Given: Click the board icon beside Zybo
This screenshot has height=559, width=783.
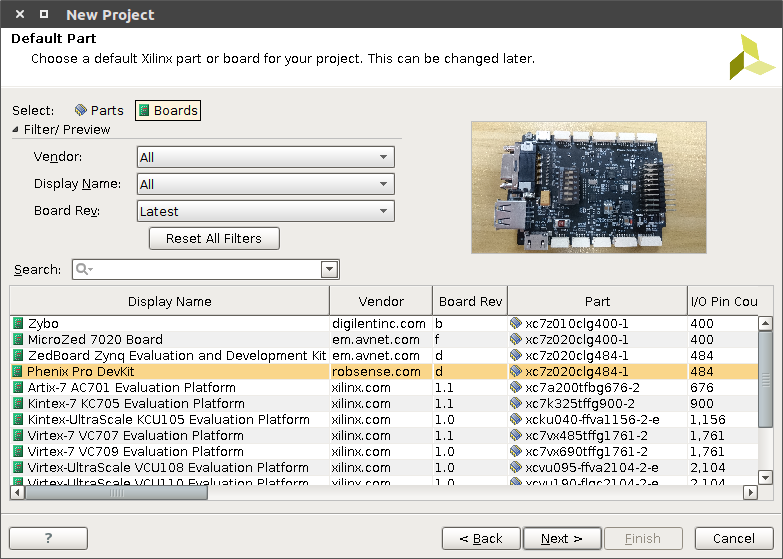Looking at the screenshot, I should pyautogui.click(x=18, y=324).
